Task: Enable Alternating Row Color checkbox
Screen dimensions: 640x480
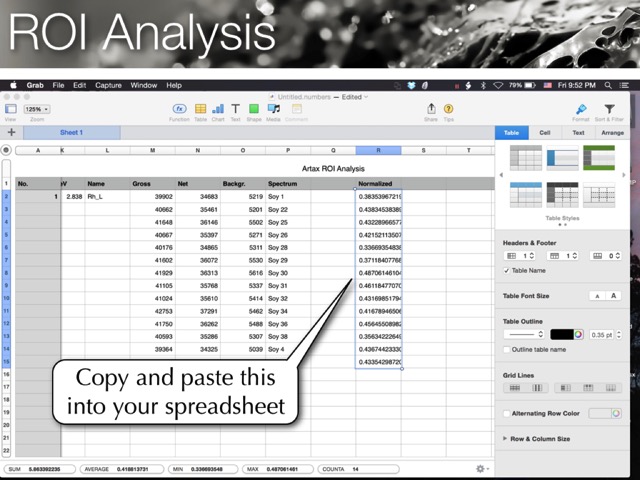Action: (x=507, y=413)
